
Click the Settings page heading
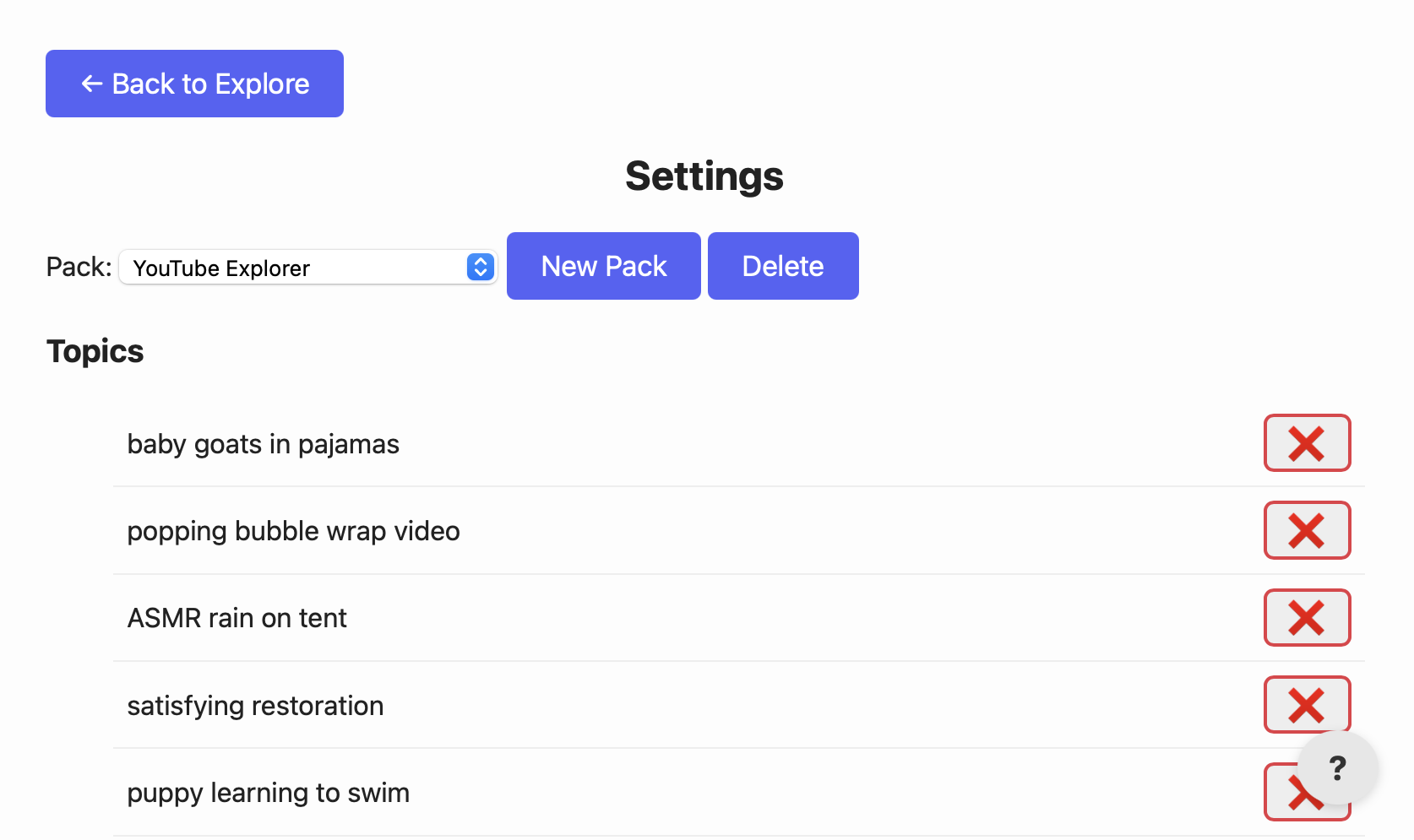(x=704, y=176)
